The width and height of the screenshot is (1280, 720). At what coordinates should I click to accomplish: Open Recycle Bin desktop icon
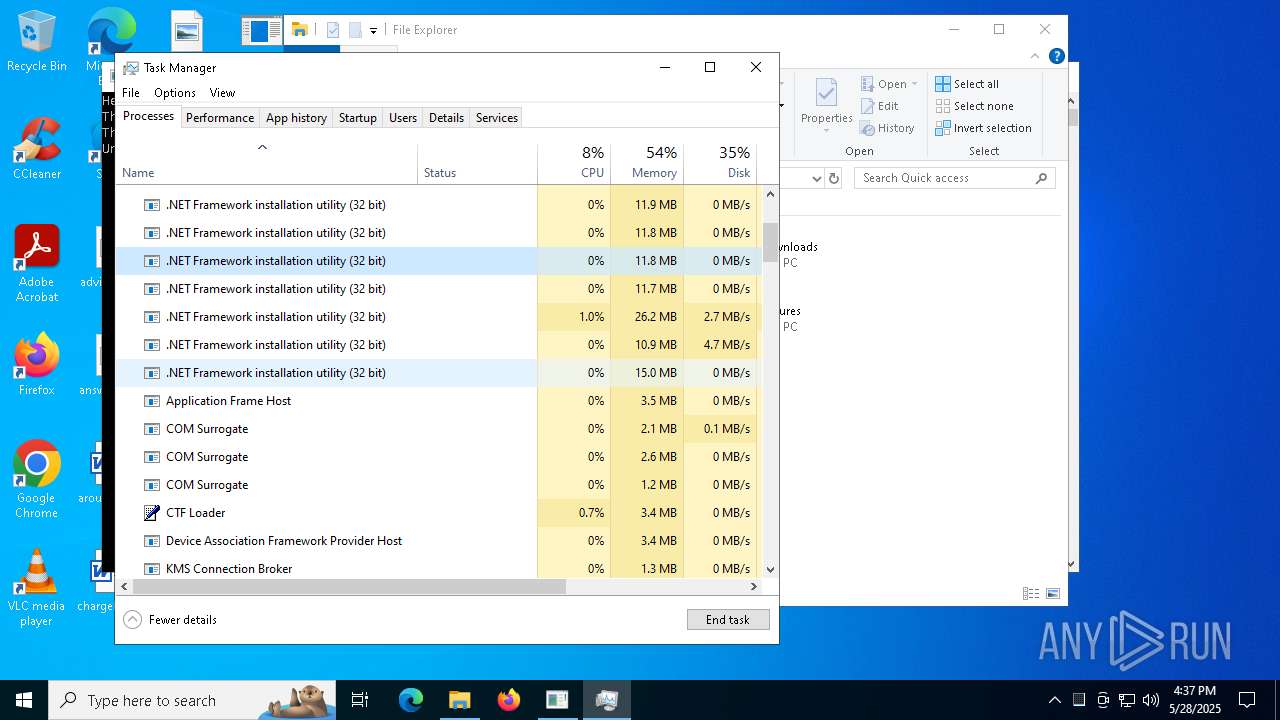click(36, 41)
